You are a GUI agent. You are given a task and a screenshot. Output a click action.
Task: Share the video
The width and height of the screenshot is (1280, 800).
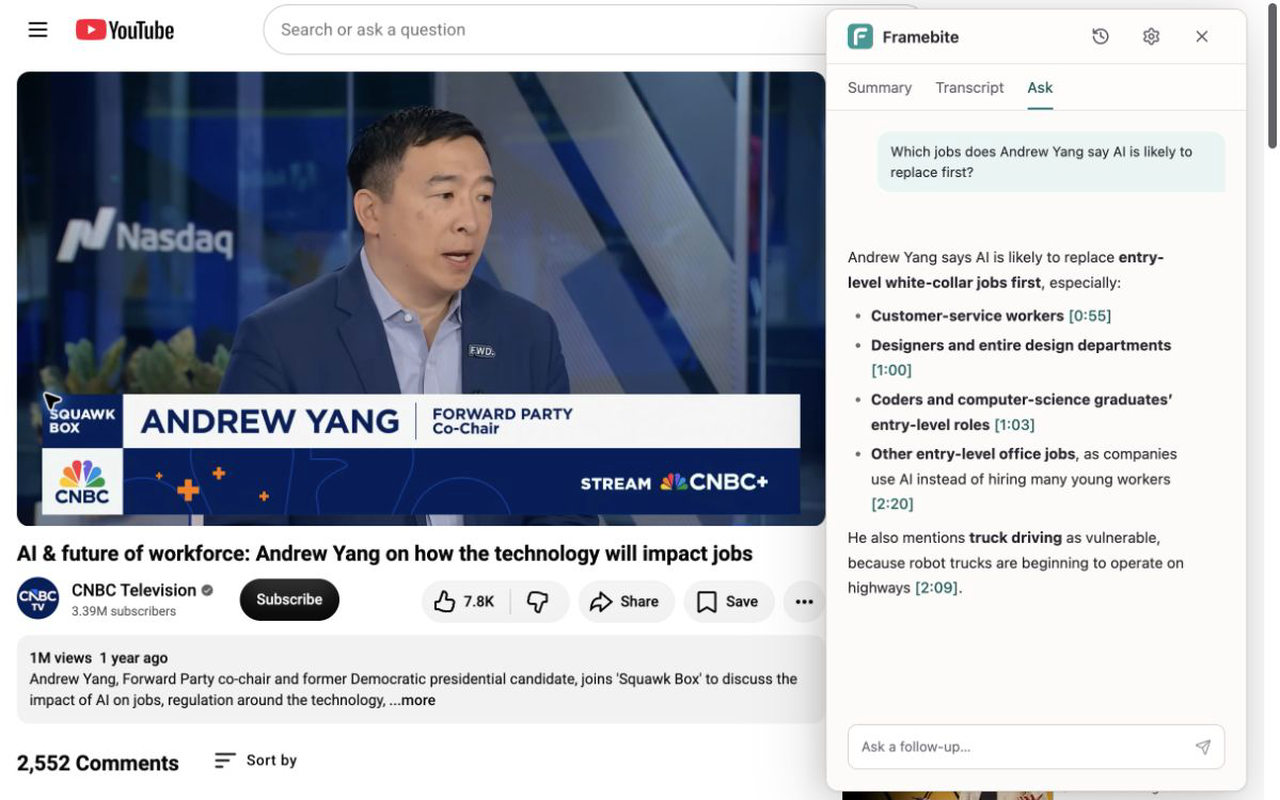(625, 601)
